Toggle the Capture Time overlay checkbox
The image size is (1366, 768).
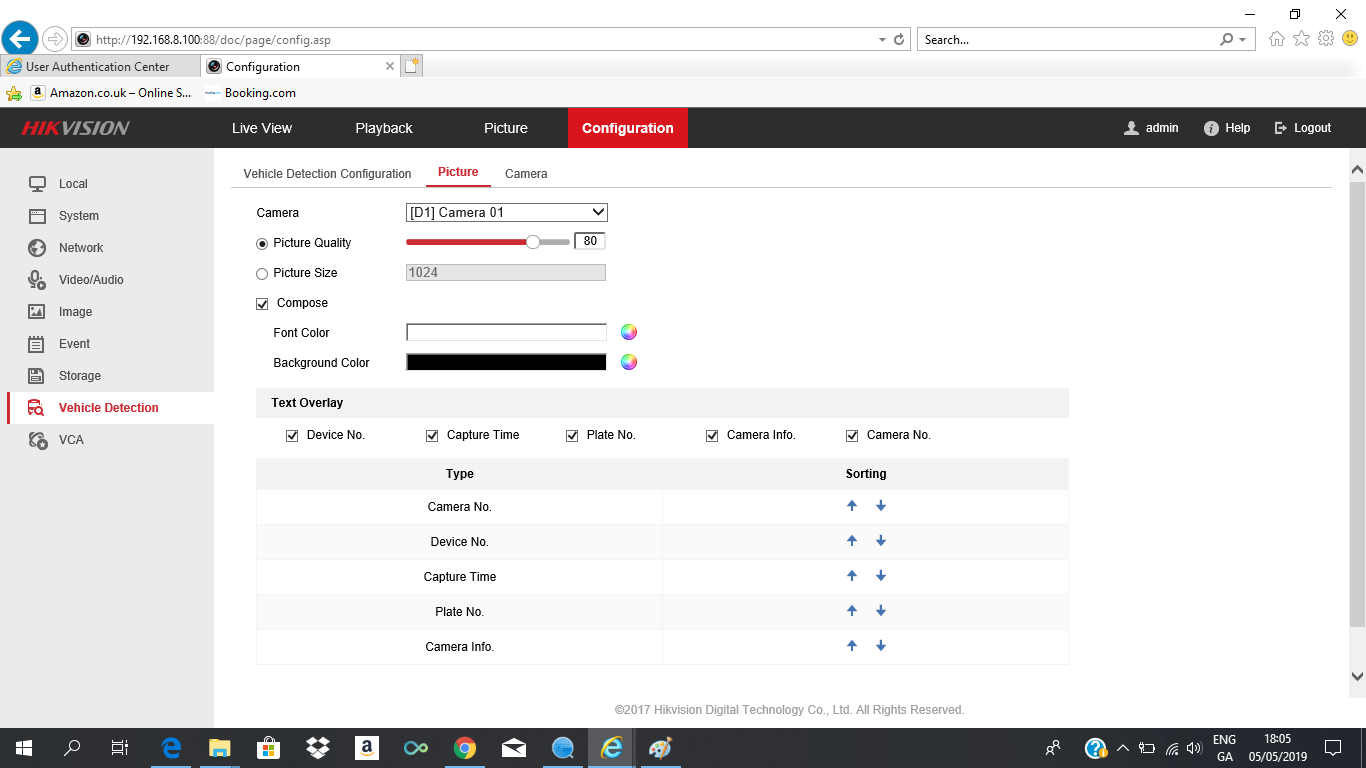[x=433, y=435]
